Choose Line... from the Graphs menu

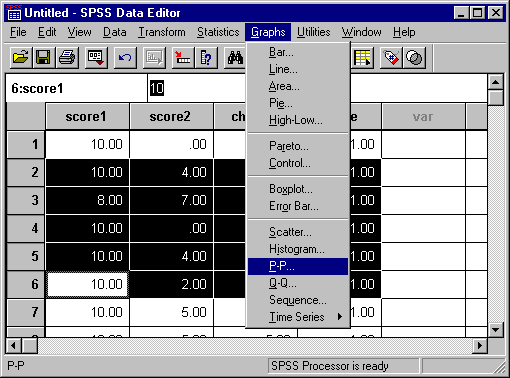click(x=298, y=69)
